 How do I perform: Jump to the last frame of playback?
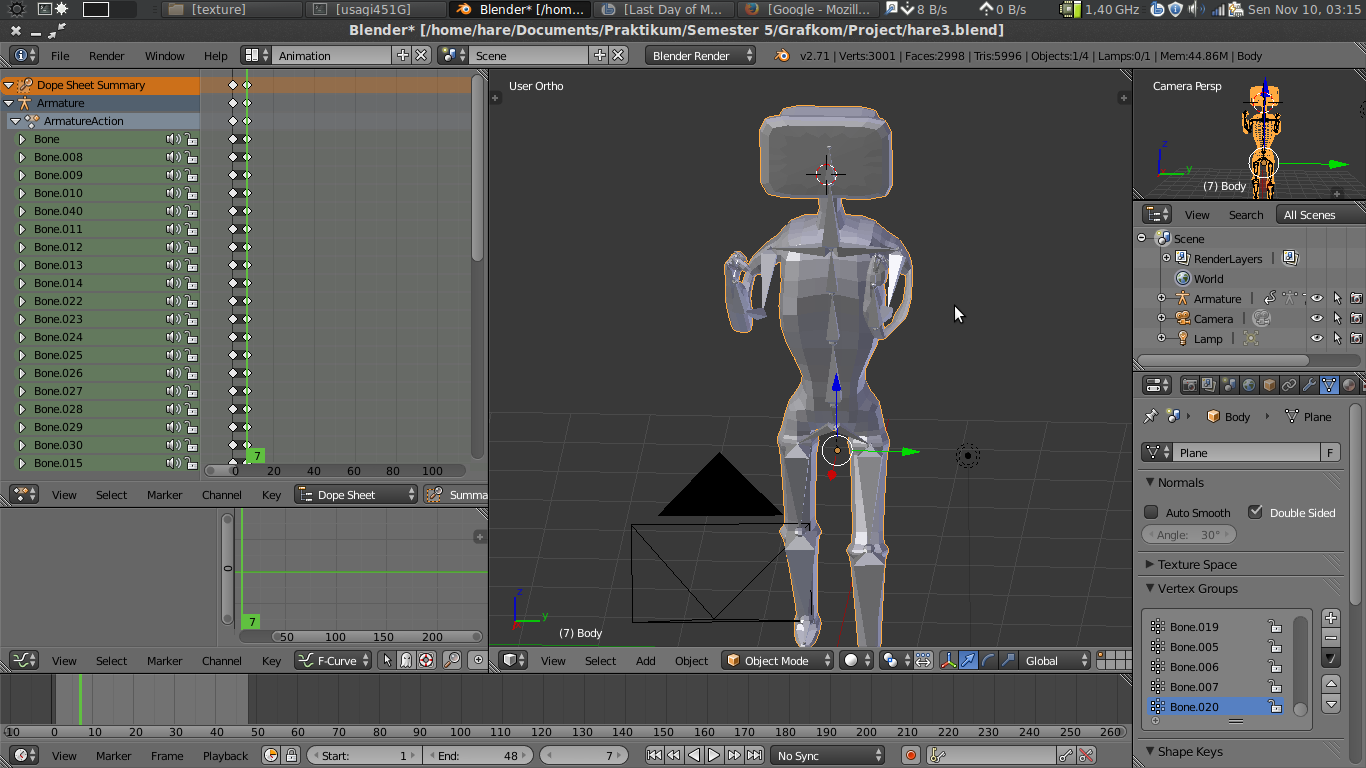click(755, 756)
